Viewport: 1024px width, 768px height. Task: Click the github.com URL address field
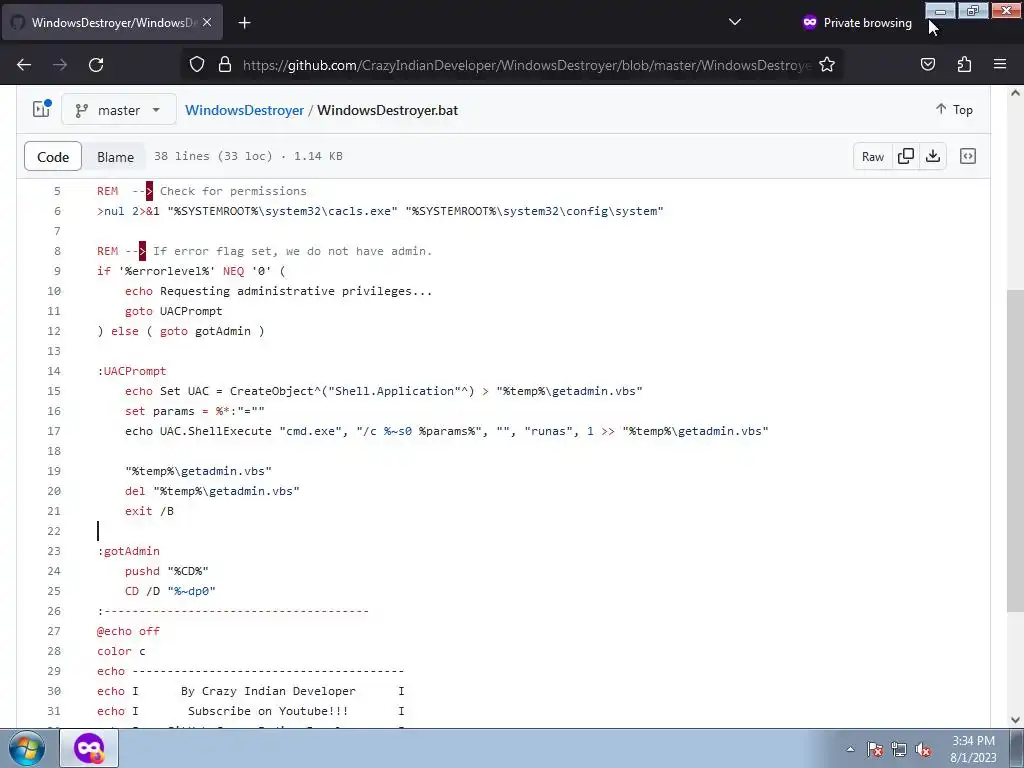coord(526,65)
